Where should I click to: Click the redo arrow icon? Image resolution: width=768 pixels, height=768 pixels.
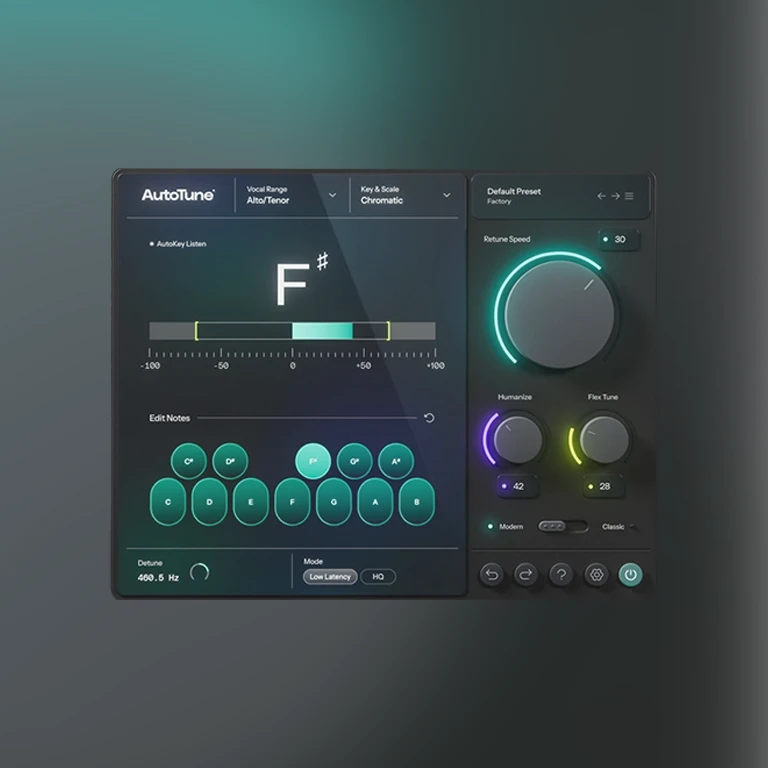[x=526, y=574]
